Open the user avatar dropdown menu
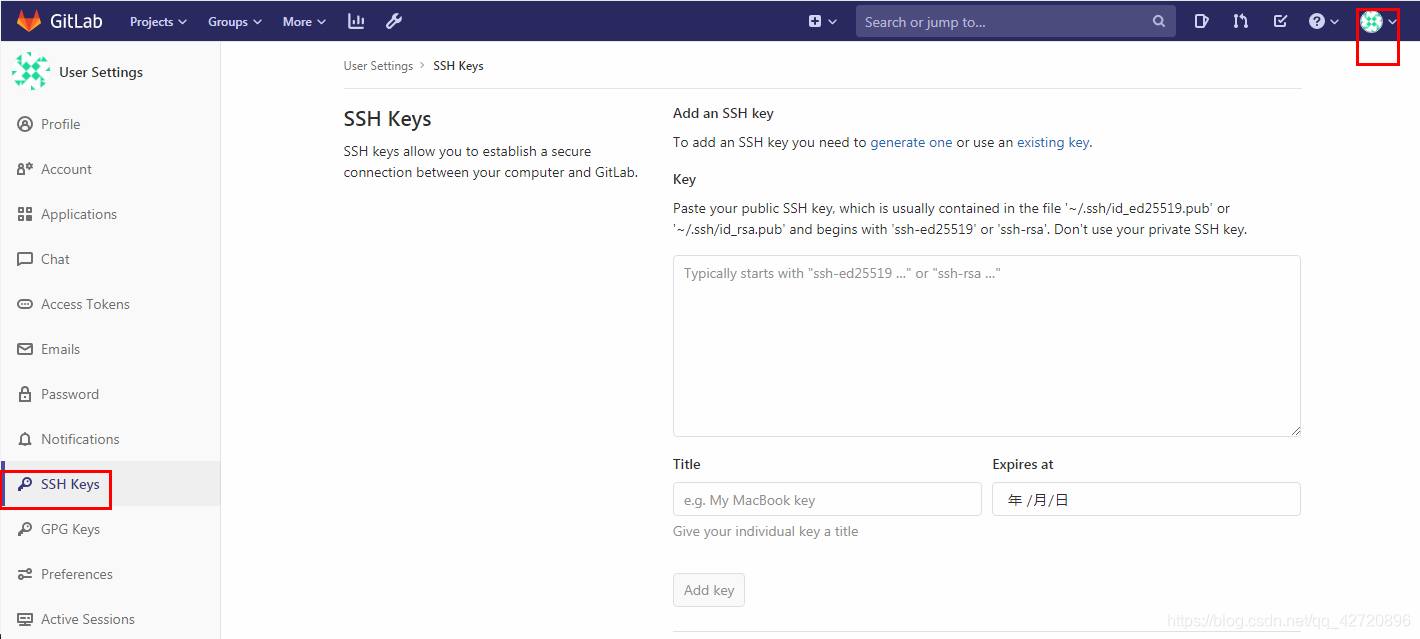Image resolution: width=1420 pixels, height=639 pixels. point(1372,20)
